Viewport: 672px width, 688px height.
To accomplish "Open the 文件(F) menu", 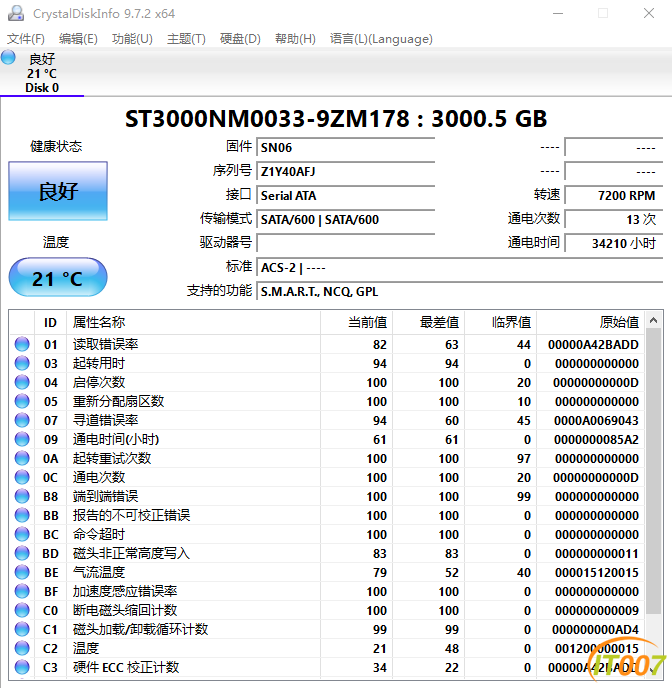I will [x=26, y=39].
